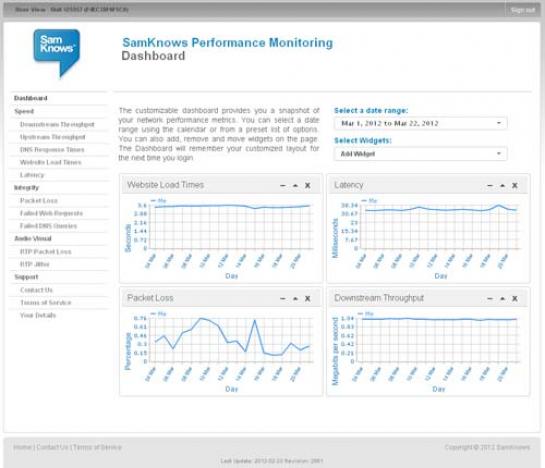Select the Support sidebar section
This screenshot has width=545, height=468.
point(26,277)
